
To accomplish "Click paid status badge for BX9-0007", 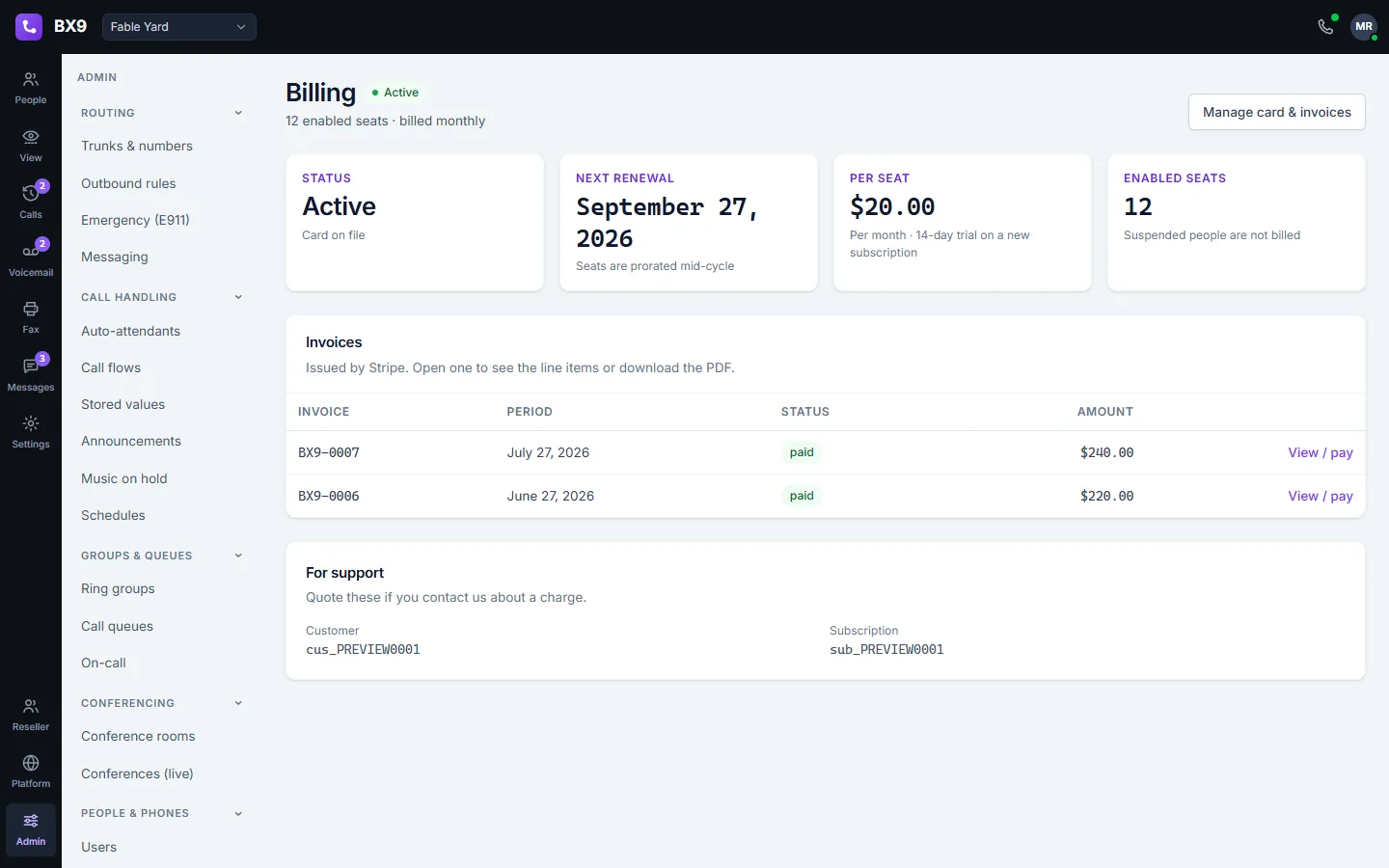I will pyautogui.click(x=802, y=452).
